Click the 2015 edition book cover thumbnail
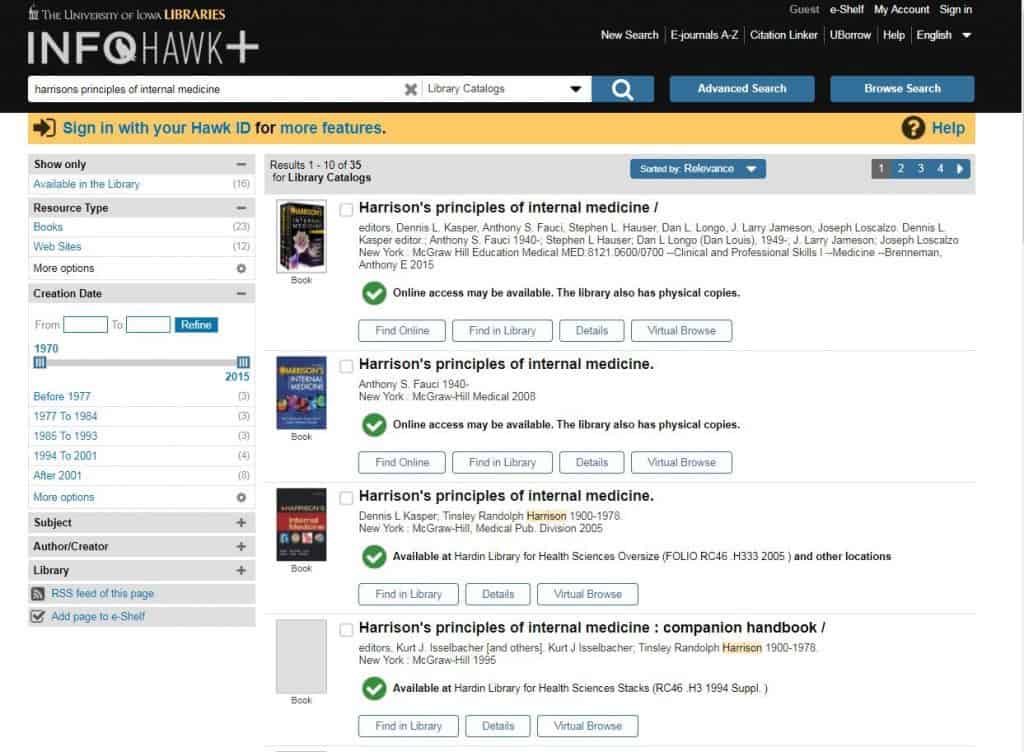 (x=301, y=236)
